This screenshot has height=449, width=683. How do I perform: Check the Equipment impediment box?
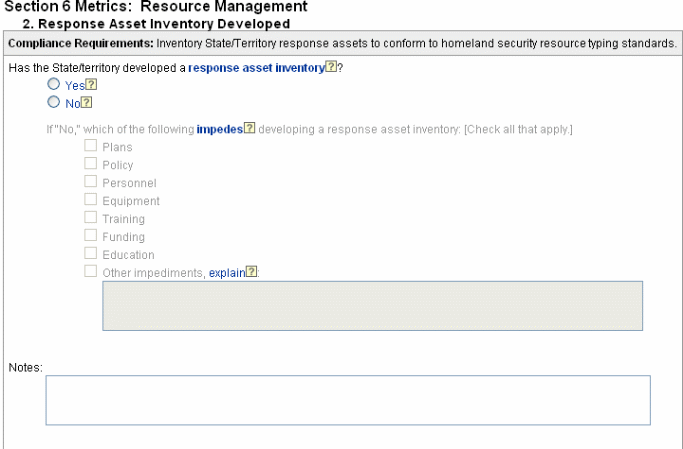91,199
